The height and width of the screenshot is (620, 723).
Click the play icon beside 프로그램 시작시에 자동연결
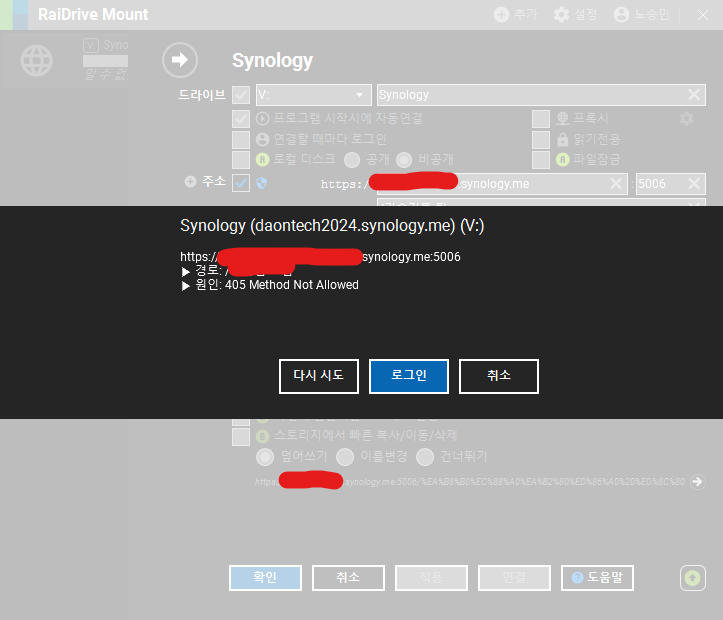coord(262,118)
